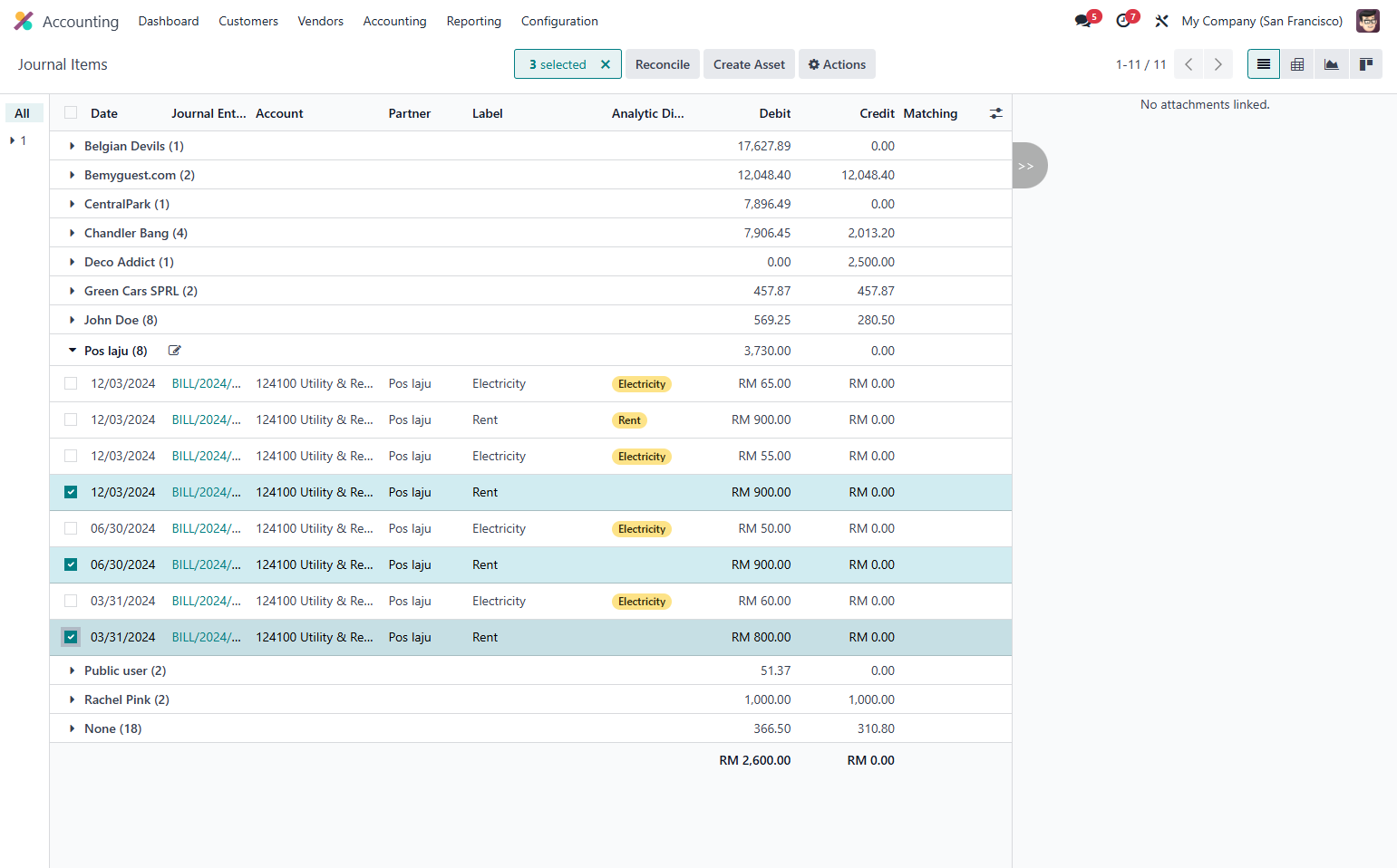Image resolution: width=1397 pixels, height=868 pixels.
Task: Go to next page of records
Action: pyautogui.click(x=1218, y=64)
